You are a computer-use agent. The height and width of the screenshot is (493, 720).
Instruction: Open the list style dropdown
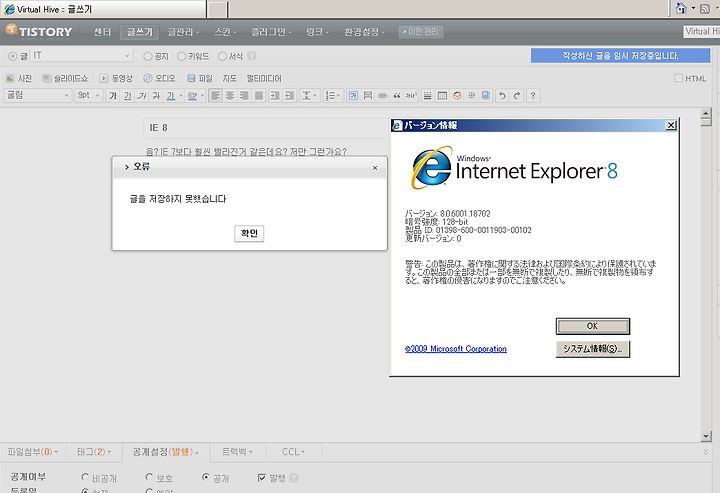point(332,95)
